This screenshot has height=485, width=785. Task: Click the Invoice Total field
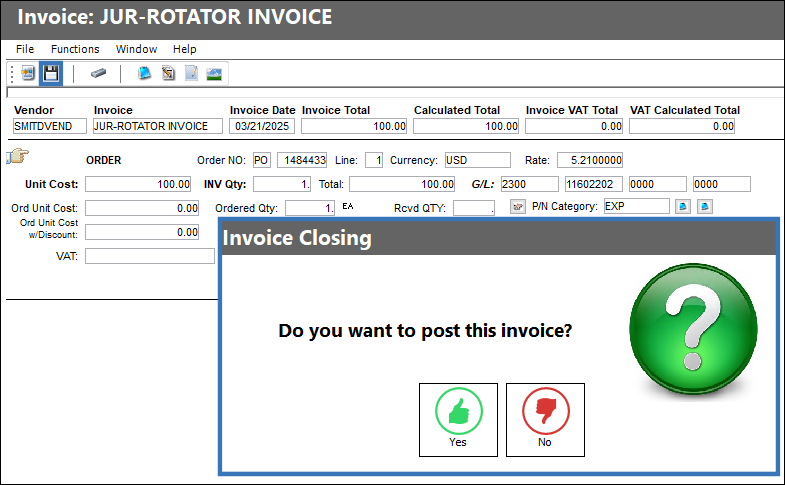pyautogui.click(x=354, y=126)
